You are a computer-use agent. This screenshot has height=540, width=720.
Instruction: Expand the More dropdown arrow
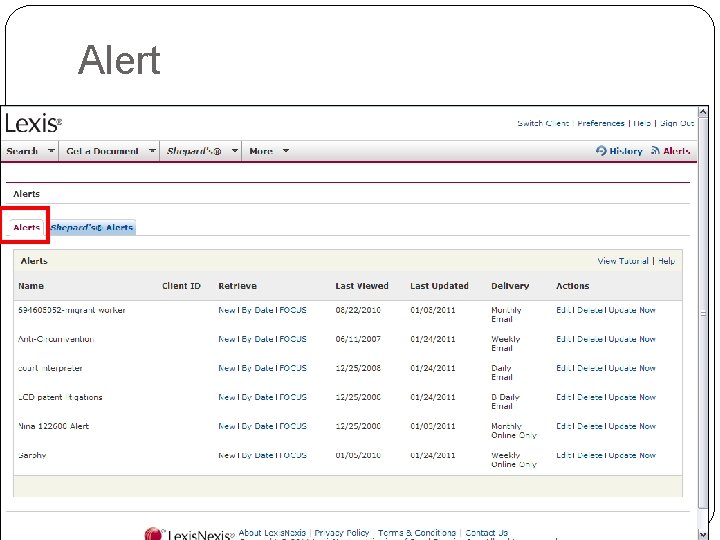pos(286,151)
